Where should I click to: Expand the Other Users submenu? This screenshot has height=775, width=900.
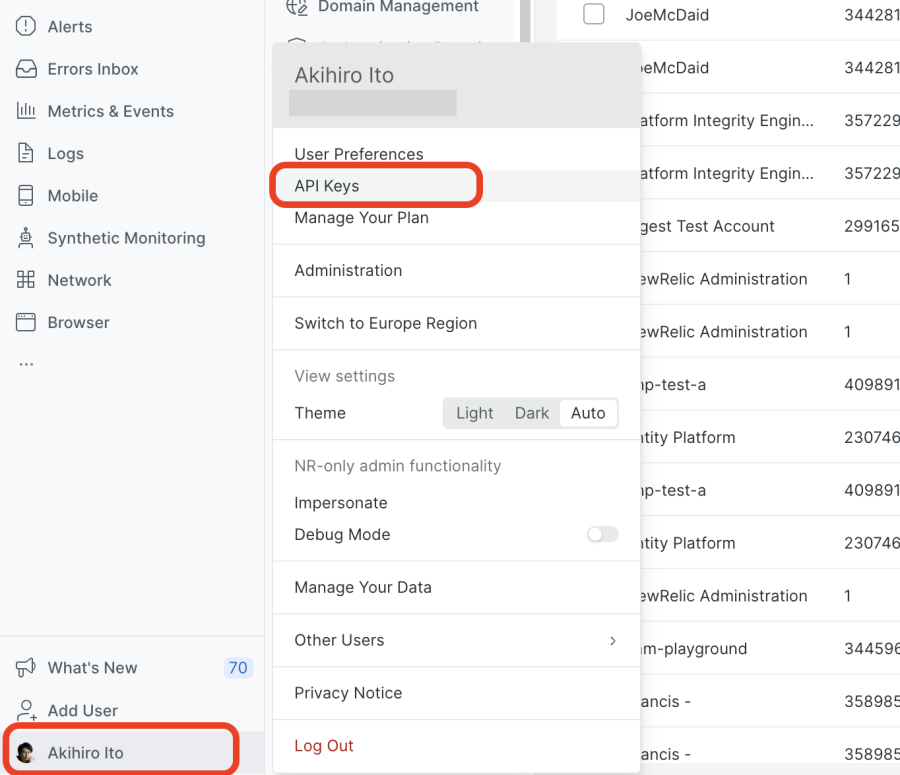[x=455, y=641]
